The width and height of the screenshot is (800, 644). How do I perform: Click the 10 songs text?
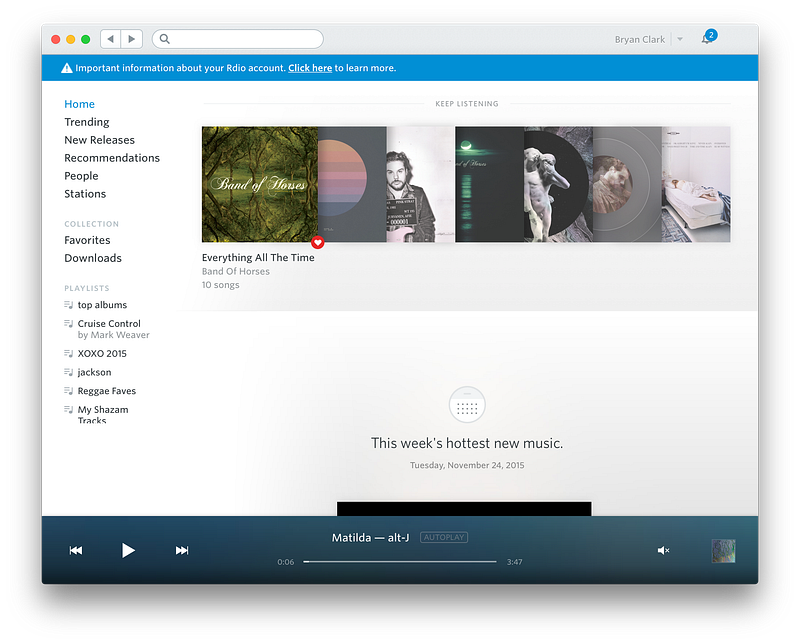tap(220, 285)
